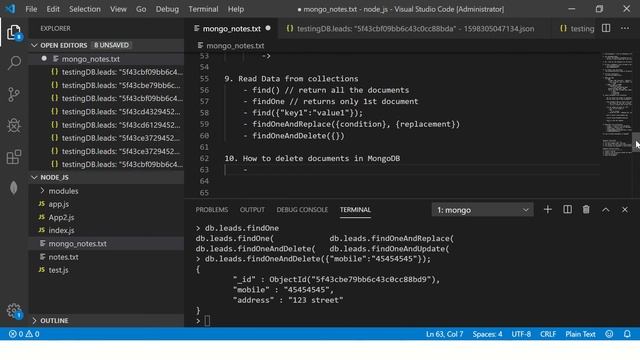Change line ending via 'CRLF' status item

coord(548,334)
